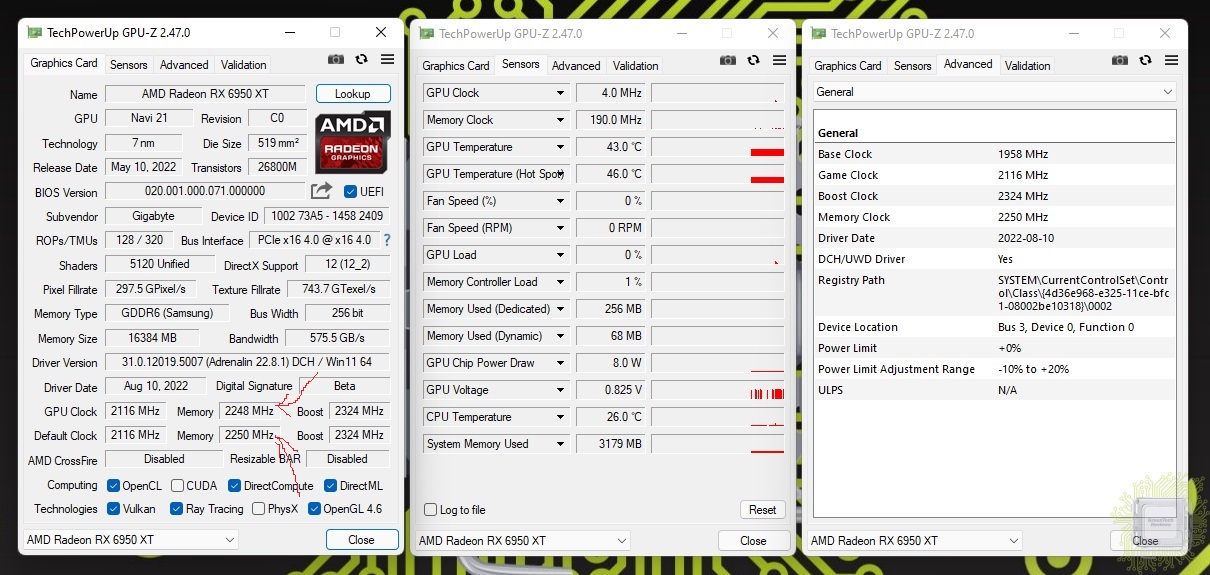Click GPU-Z app icon in Advanced window title

(x=819, y=34)
